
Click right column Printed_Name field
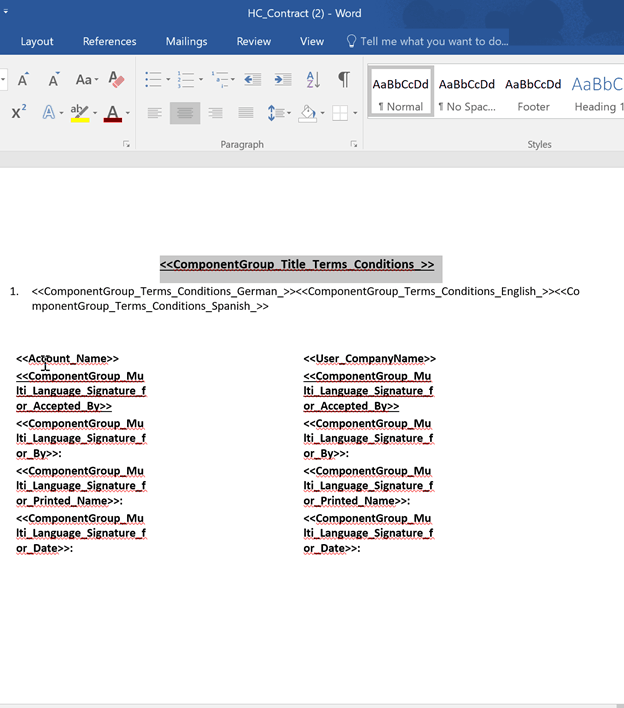[x=368, y=486]
